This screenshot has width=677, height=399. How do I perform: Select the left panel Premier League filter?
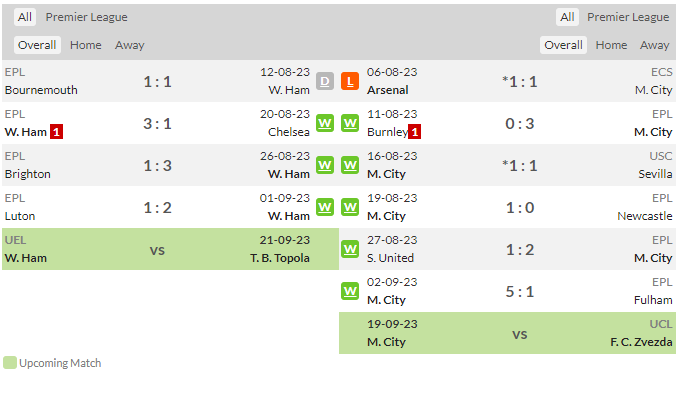[86, 17]
